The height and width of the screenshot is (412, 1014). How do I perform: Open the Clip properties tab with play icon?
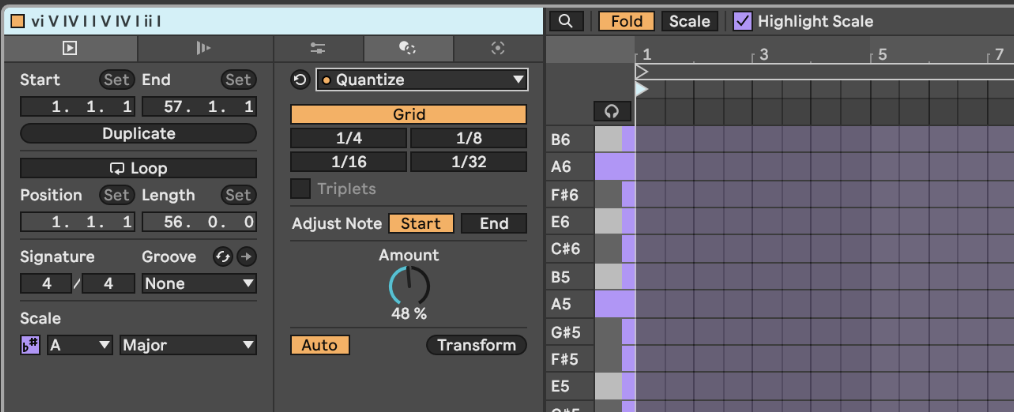69,47
